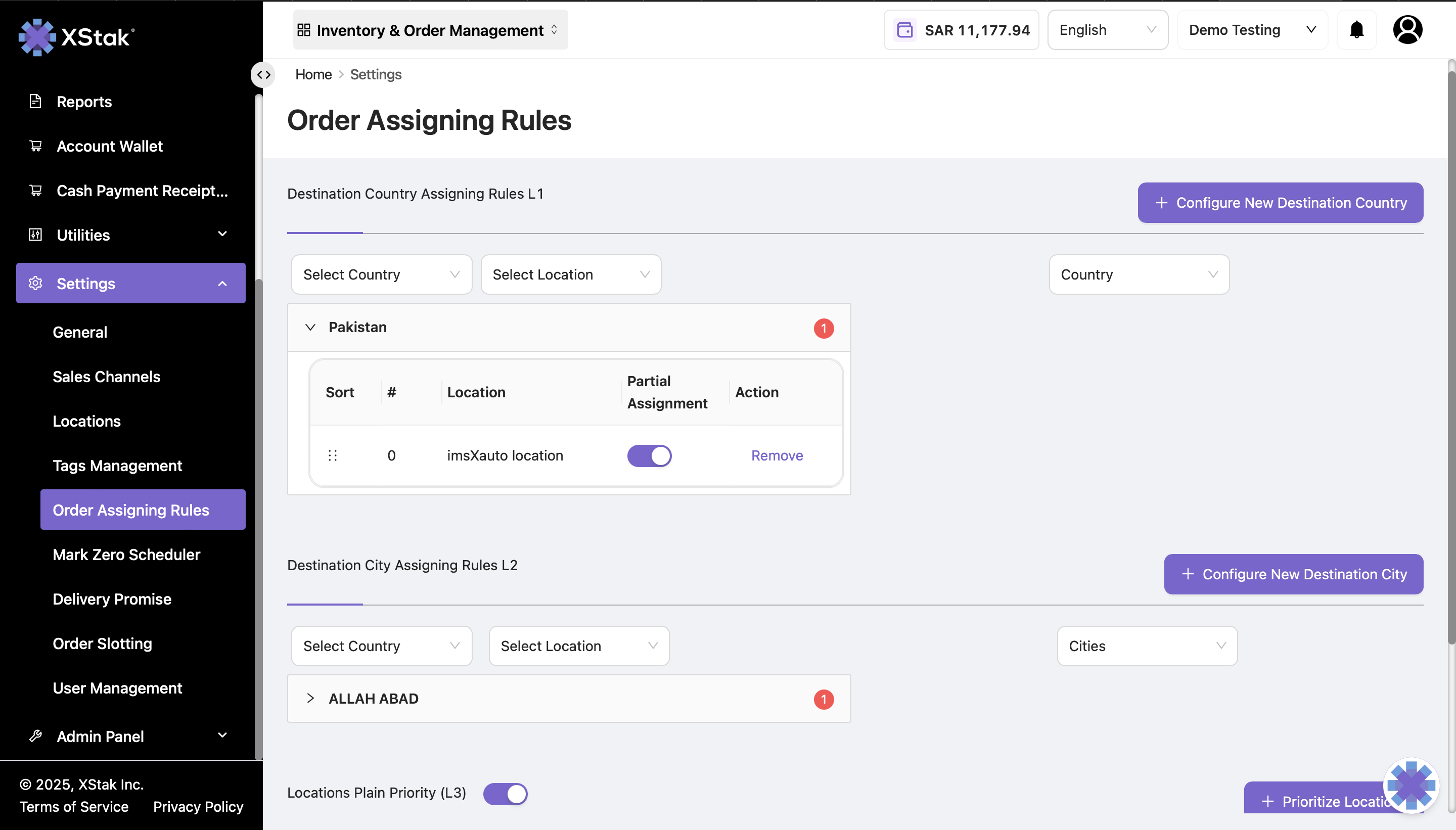Viewport: 1456px width, 830px height.
Task: Go to Sales Channels in sidebar
Action: [x=106, y=377]
